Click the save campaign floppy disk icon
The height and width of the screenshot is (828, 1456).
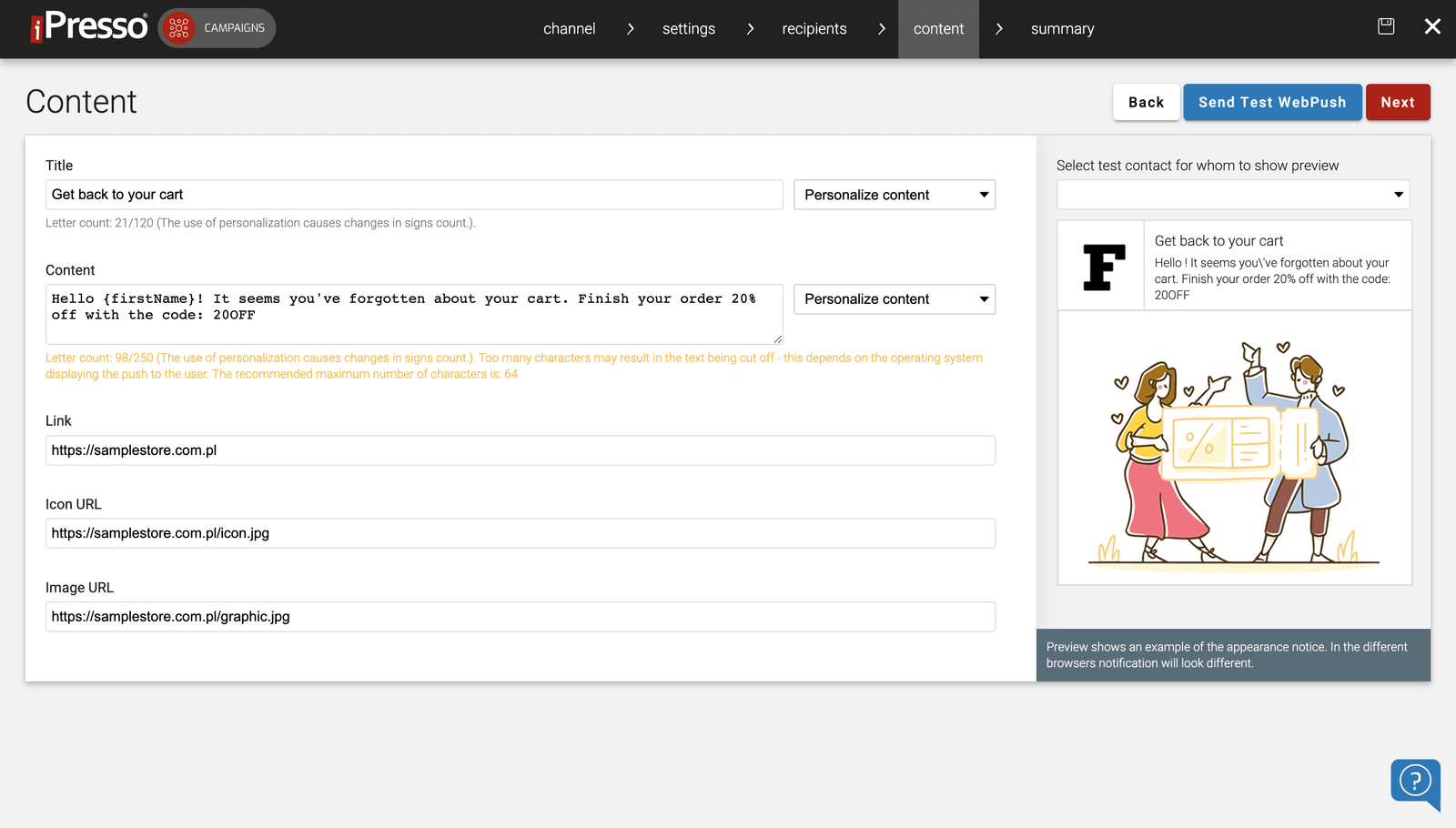point(1385,26)
